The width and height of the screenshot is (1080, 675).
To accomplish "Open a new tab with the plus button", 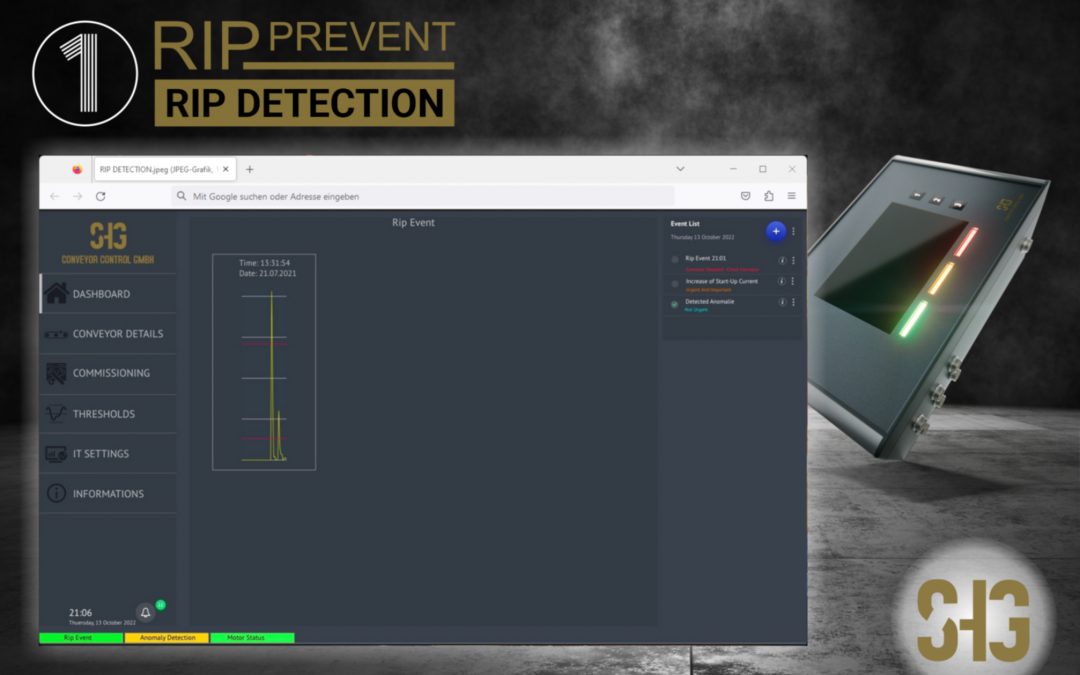I will [x=249, y=169].
